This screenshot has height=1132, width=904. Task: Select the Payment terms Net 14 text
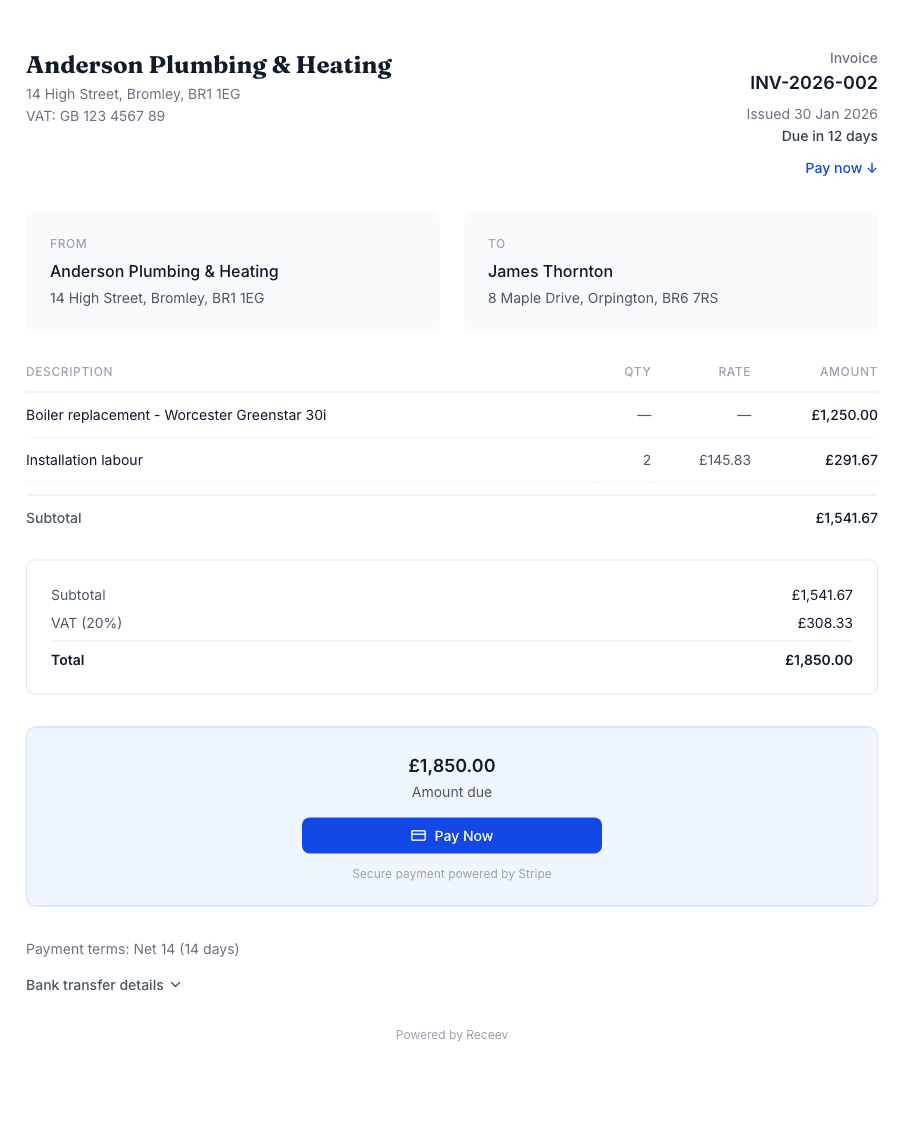(132, 949)
